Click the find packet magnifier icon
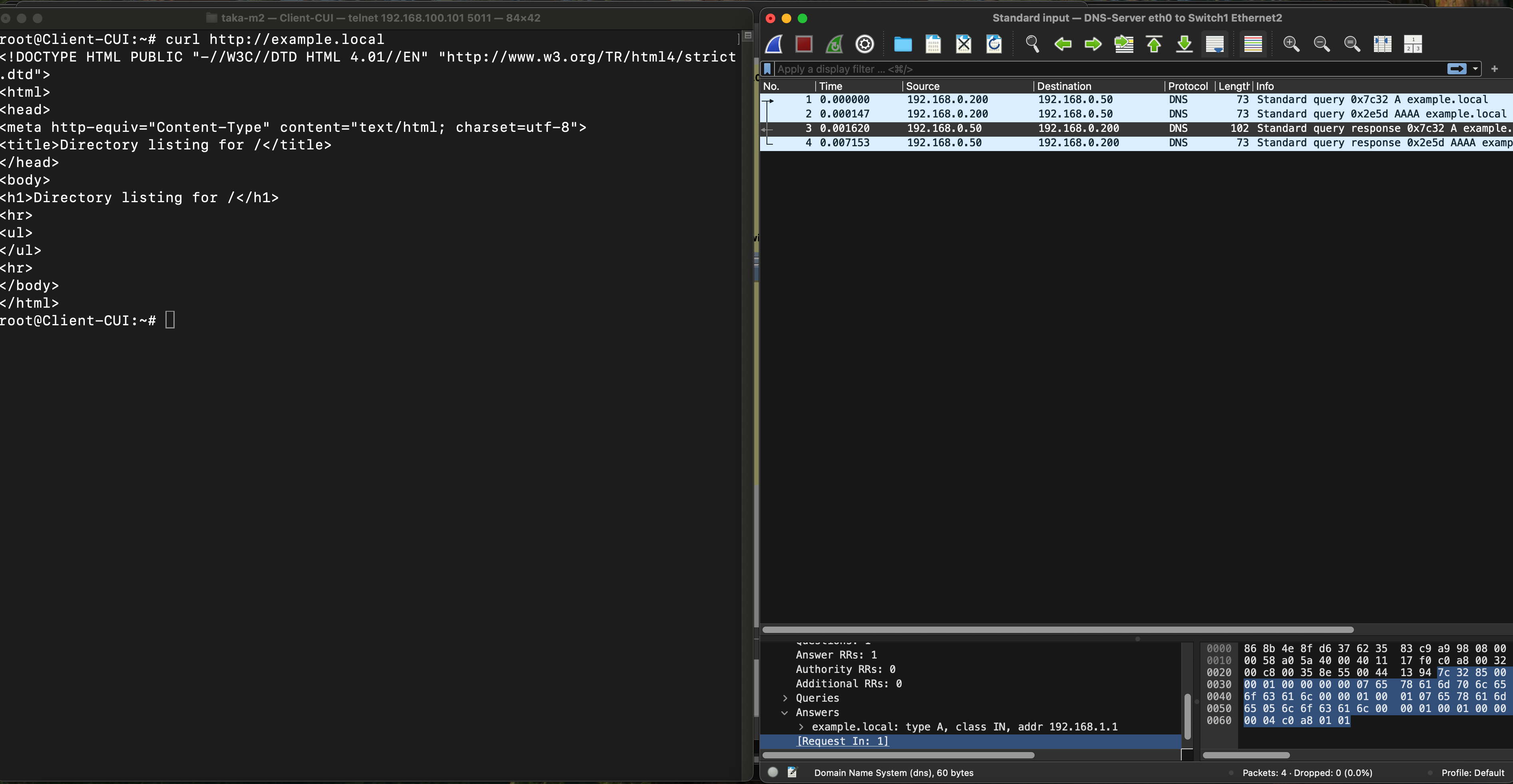The width and height of the screenshot is (1513, 784). [x=1032, y=44]
